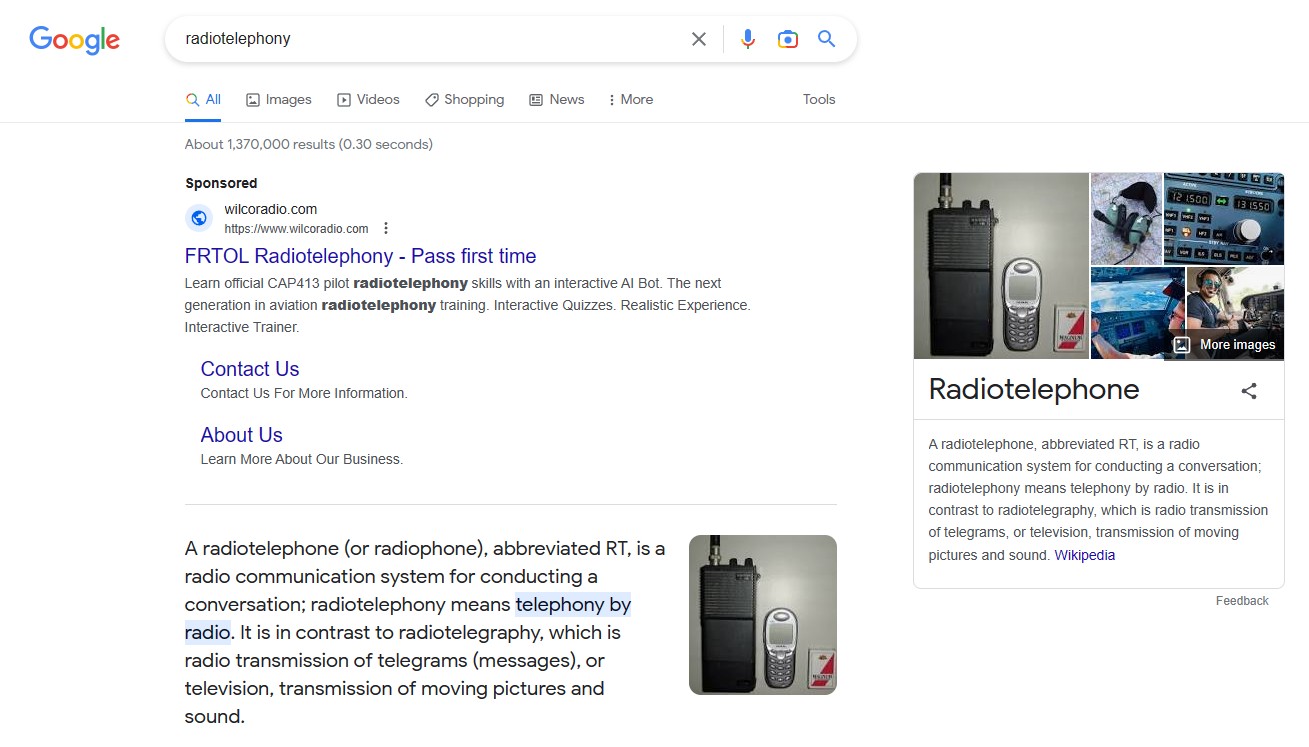Expand the More menu
Viewport: 1309px width, 747px height.
pos(630,99)
